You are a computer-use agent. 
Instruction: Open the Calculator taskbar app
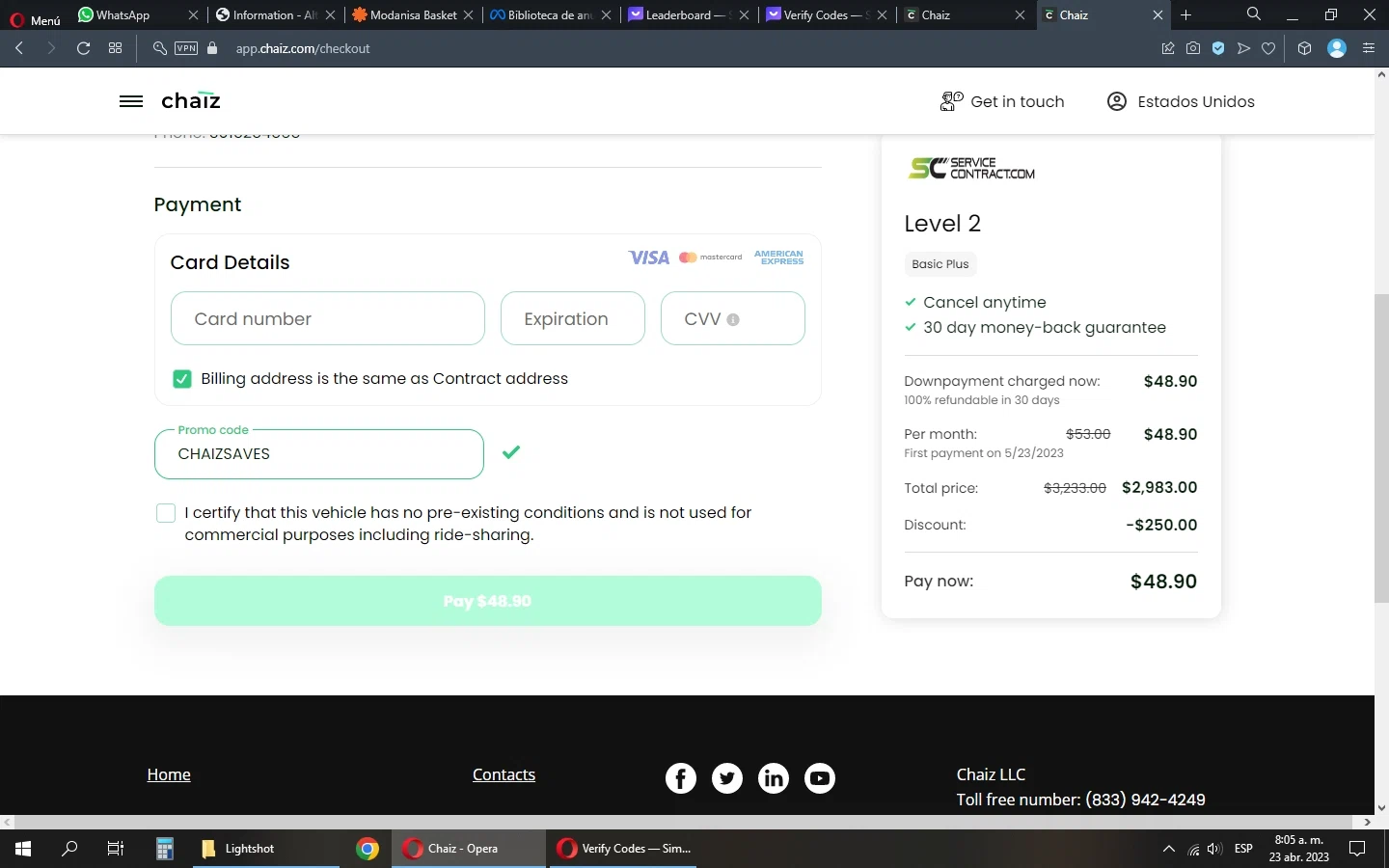[165, 849]
